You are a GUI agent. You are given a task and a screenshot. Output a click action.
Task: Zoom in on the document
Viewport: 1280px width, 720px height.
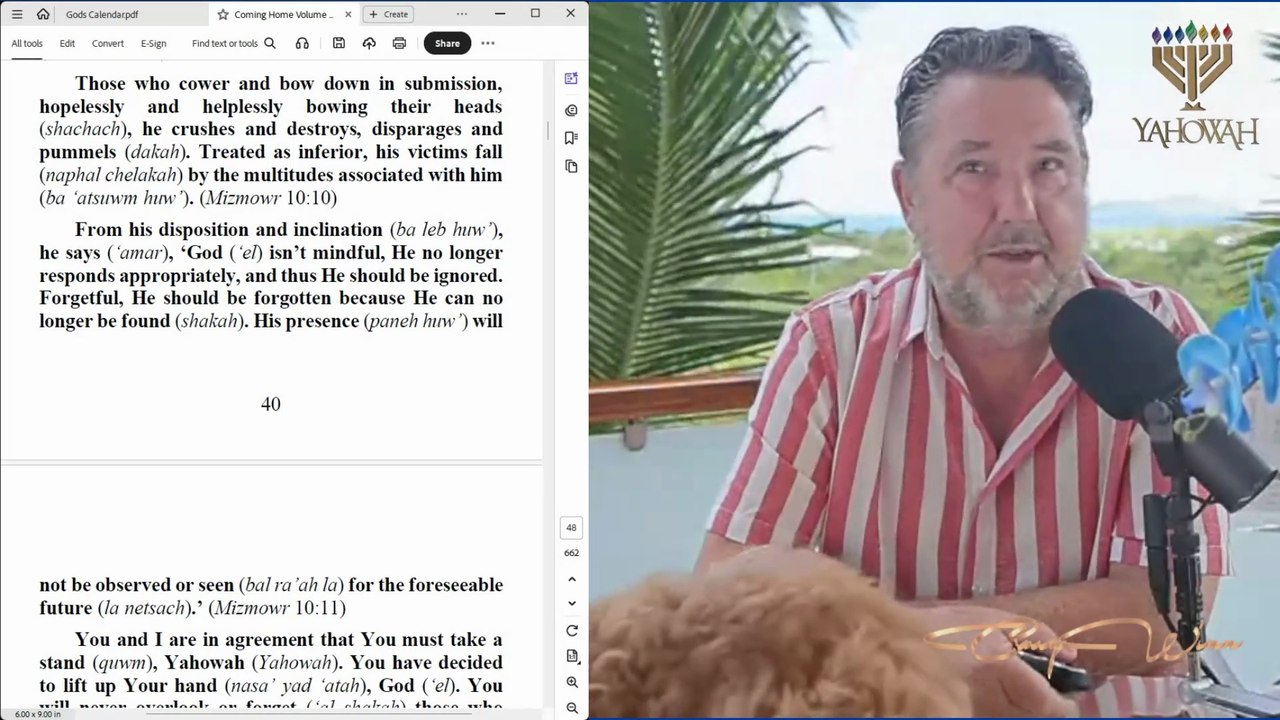[x=572, y=682]
